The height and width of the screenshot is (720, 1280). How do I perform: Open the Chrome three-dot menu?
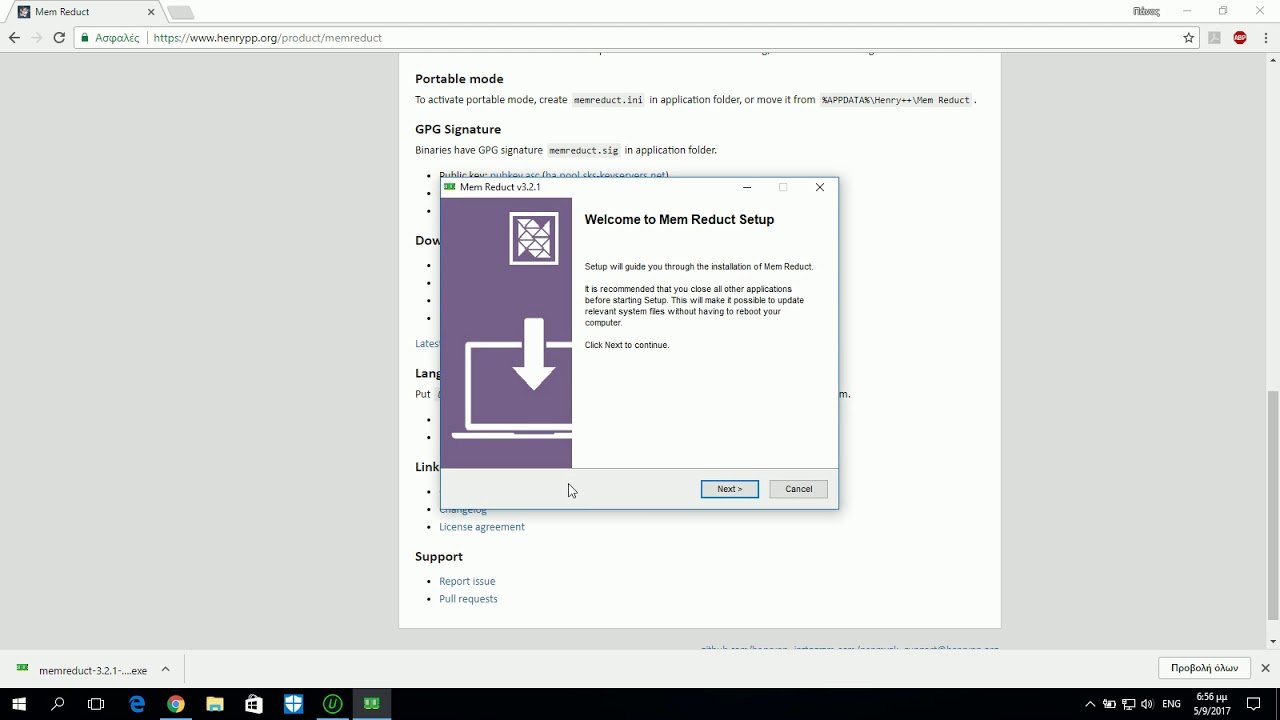pos(1265,38)
